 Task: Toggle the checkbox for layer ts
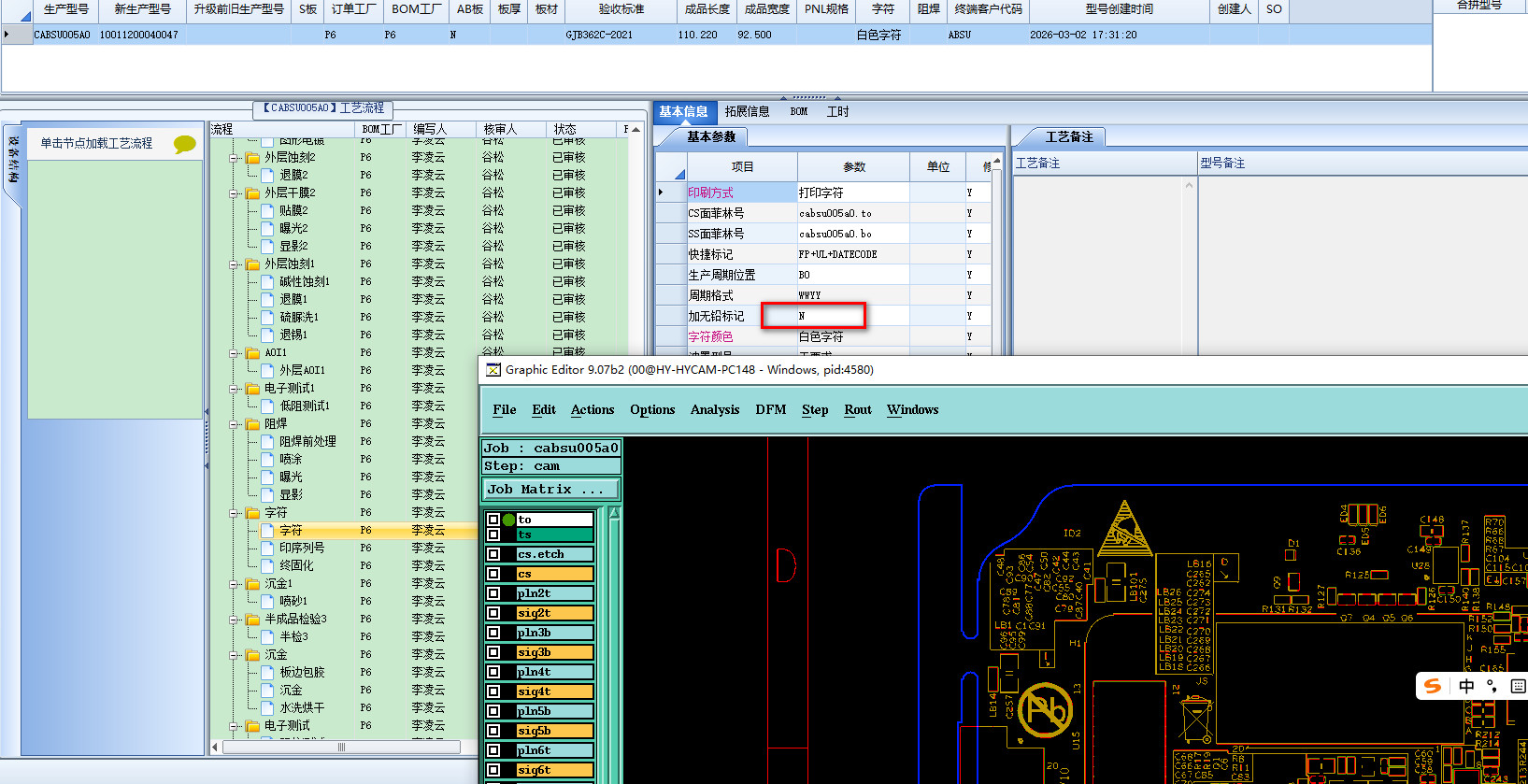[x=493, y=535]
